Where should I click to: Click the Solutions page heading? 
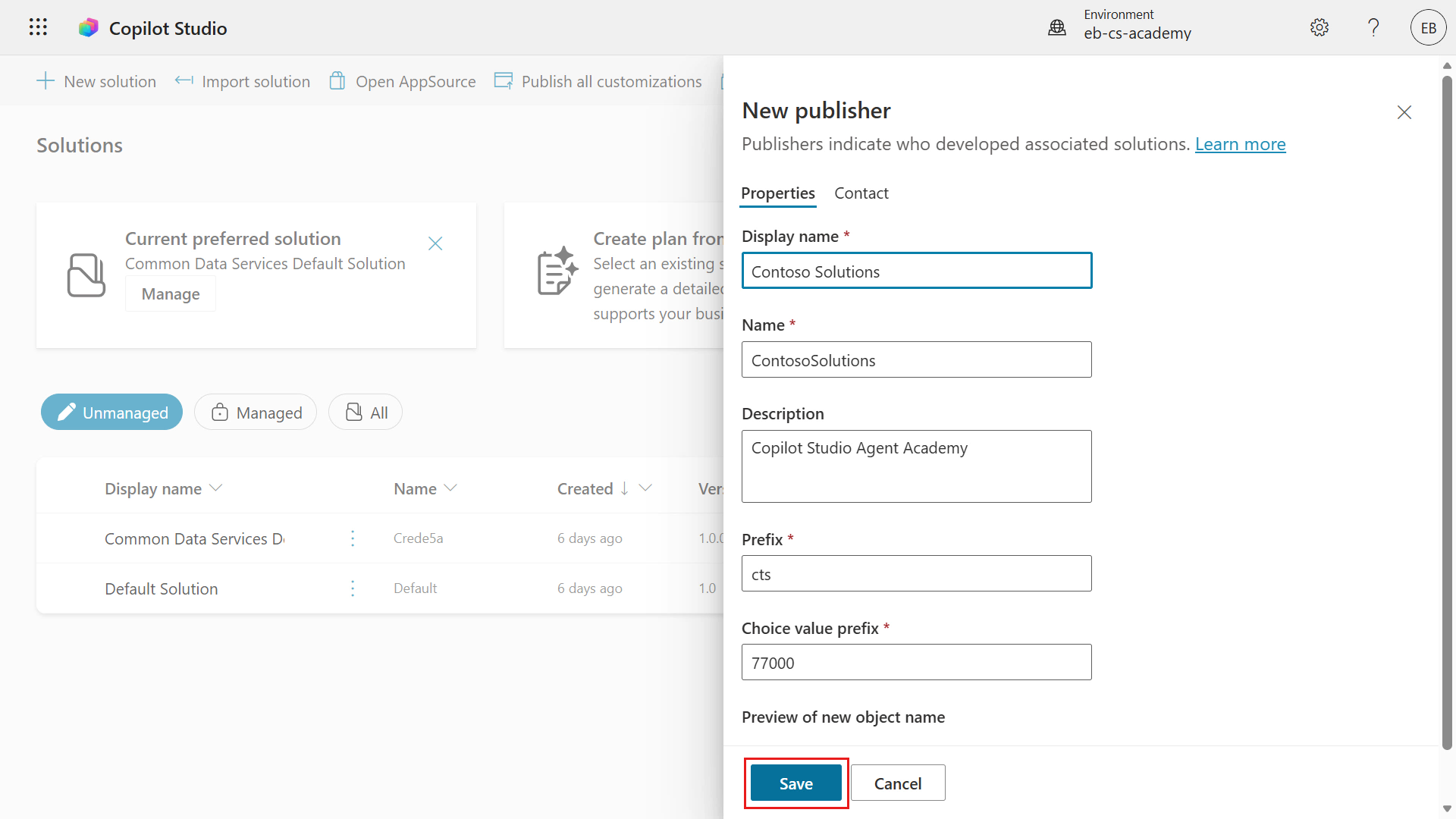[80, 145]
